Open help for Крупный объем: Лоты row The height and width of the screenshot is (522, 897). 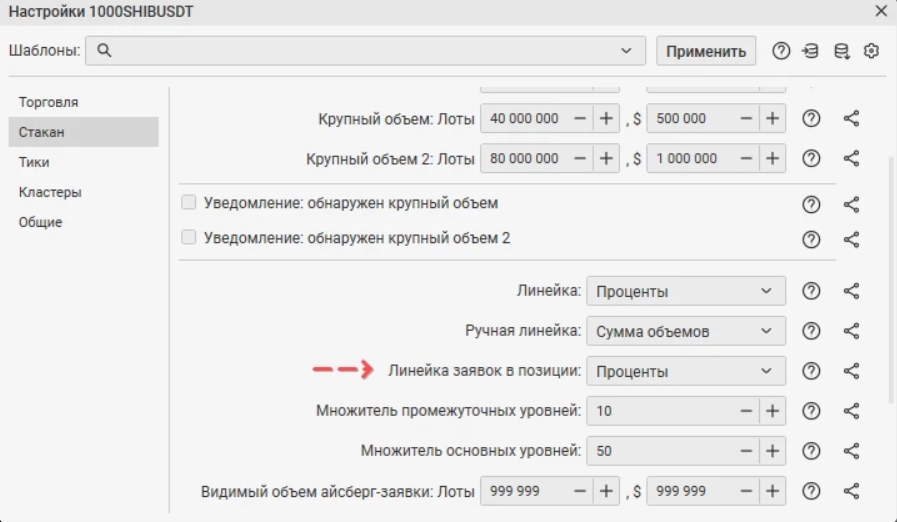click(811, 118)
